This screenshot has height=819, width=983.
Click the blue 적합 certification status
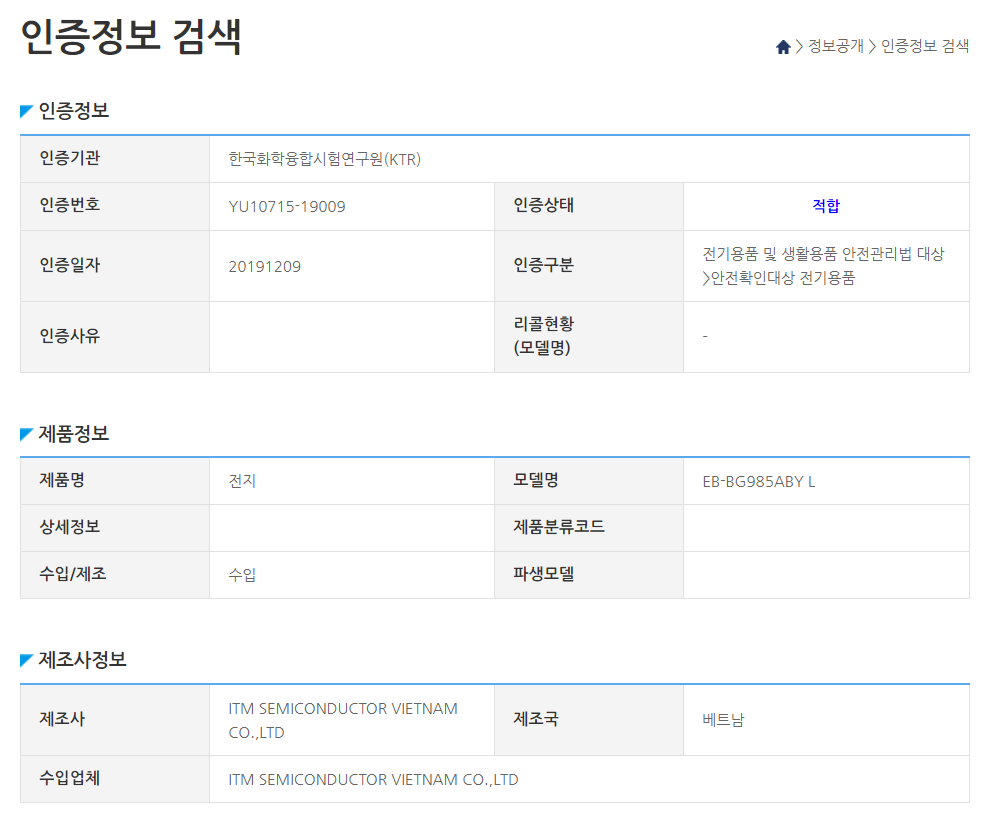825,206
